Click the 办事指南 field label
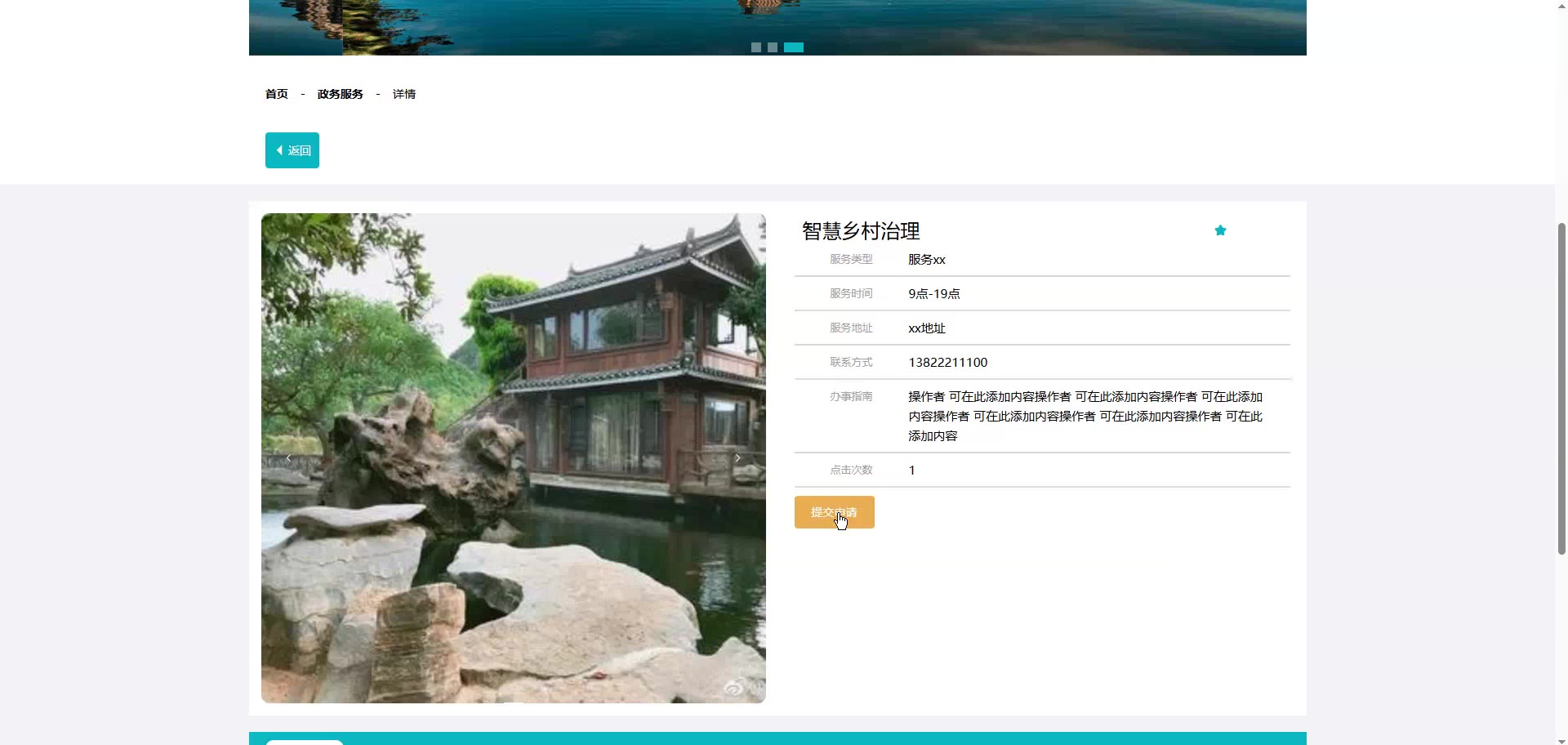The width and height of the screenshot is (1568, 745). 851,397
